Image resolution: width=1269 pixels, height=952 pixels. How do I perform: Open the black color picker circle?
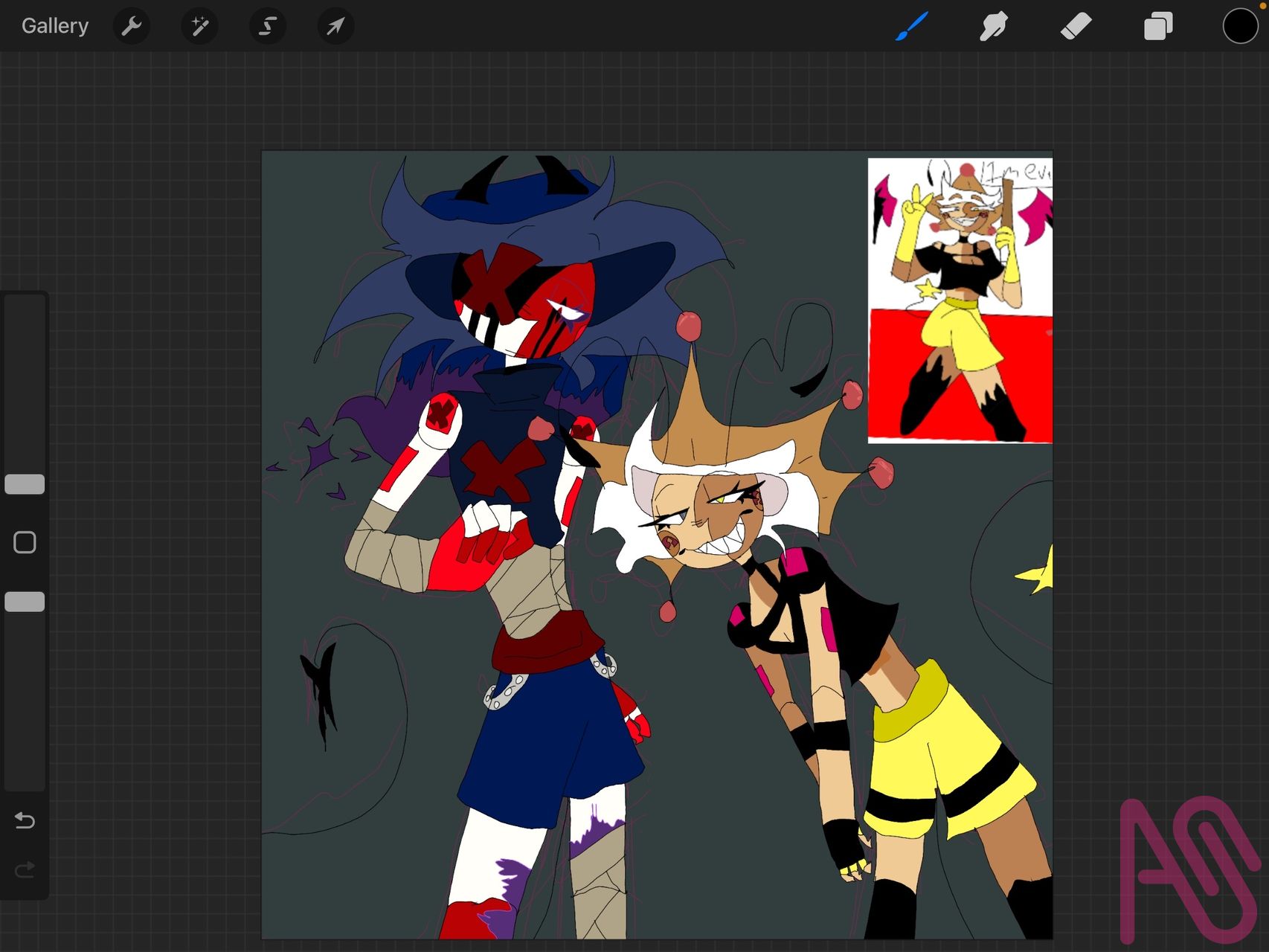pos(1240,26)
